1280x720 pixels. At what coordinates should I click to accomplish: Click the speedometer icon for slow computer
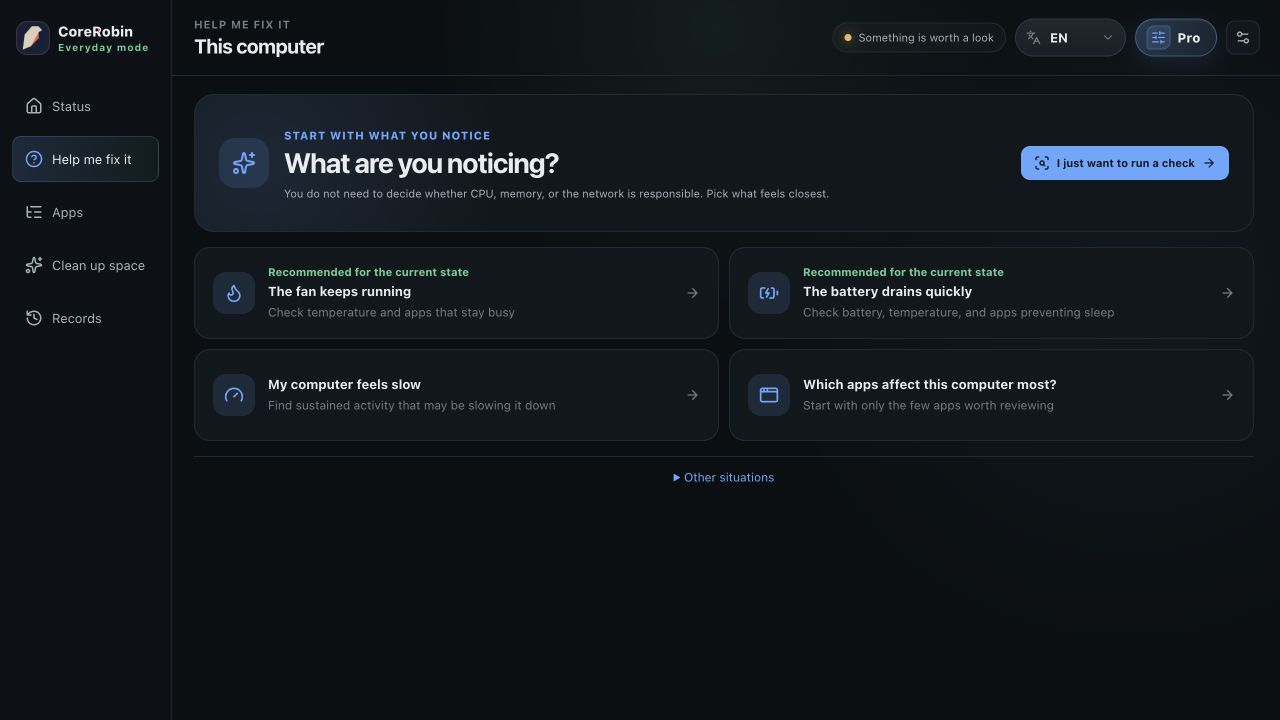[x=234, y=395]
